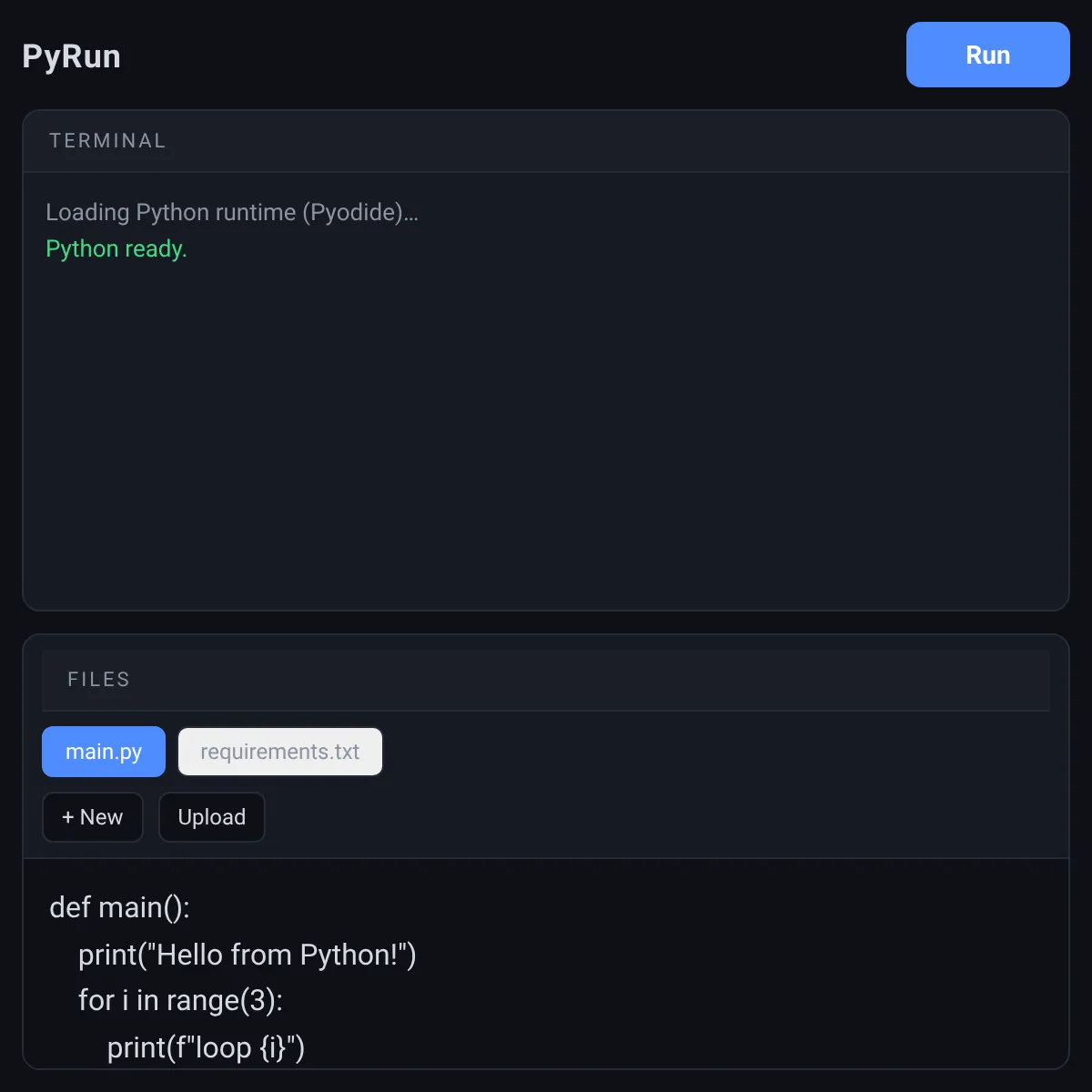The height and width of the screenshot is (1092, 1092).
Task: Focus the empty terminal output area
Action: (546, 428)
